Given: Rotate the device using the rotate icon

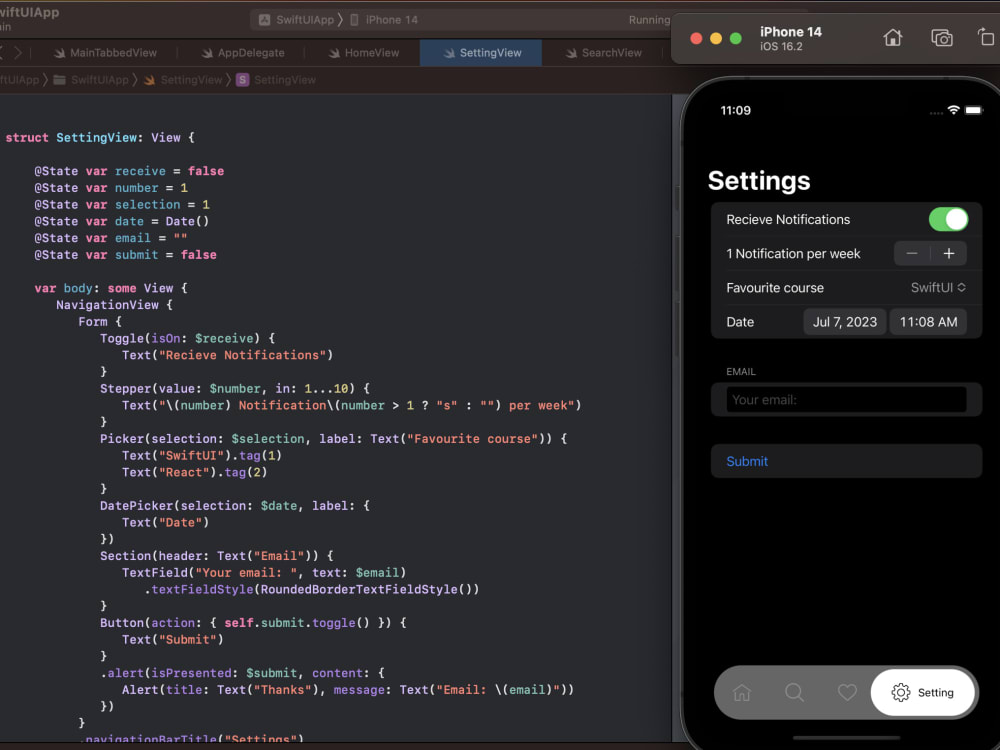Looking at the screenshot, I should pos(985,36).
